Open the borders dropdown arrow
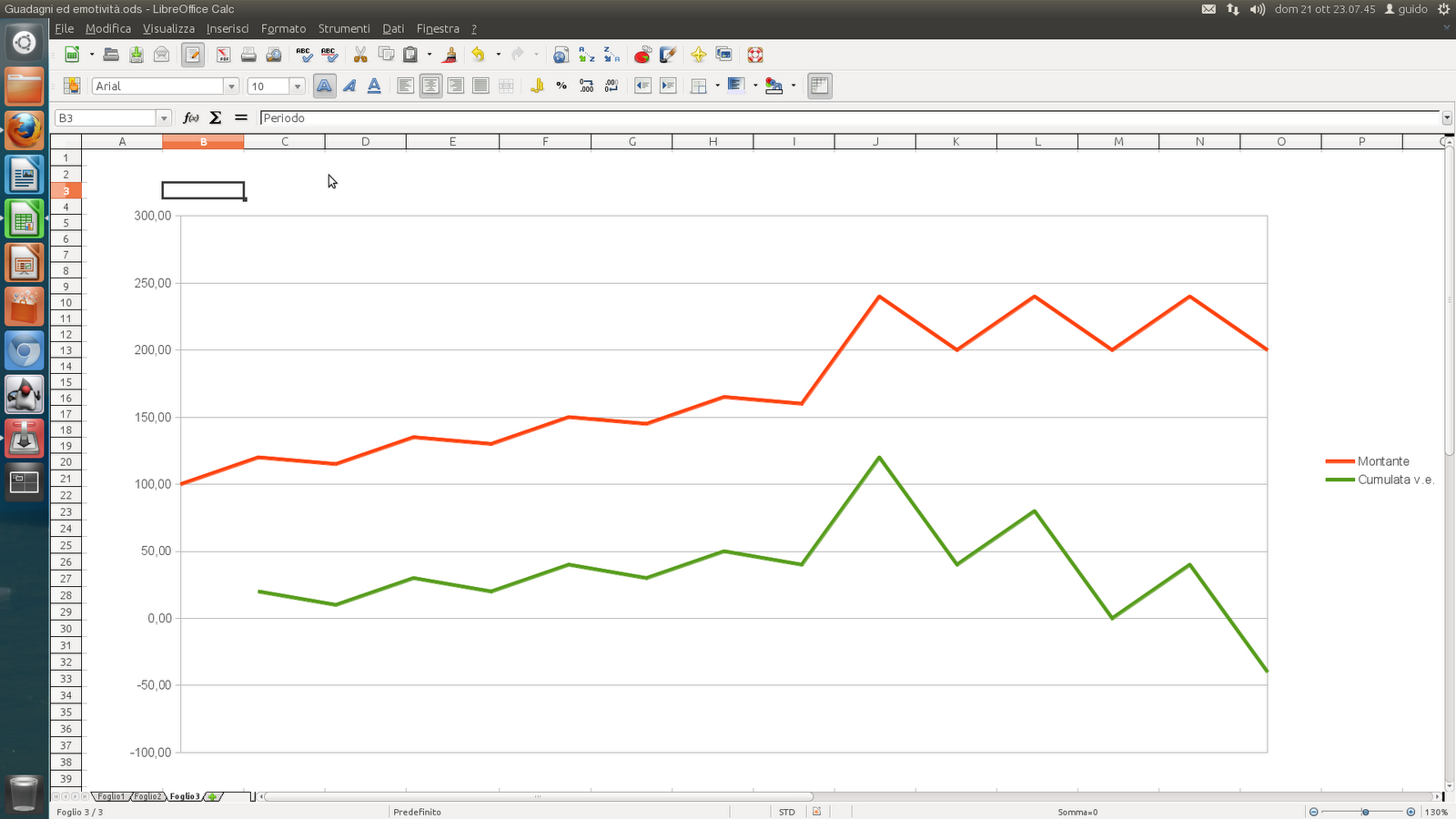Image resolution: width=1456 pixels, height=819 pixels. (718, 86)
